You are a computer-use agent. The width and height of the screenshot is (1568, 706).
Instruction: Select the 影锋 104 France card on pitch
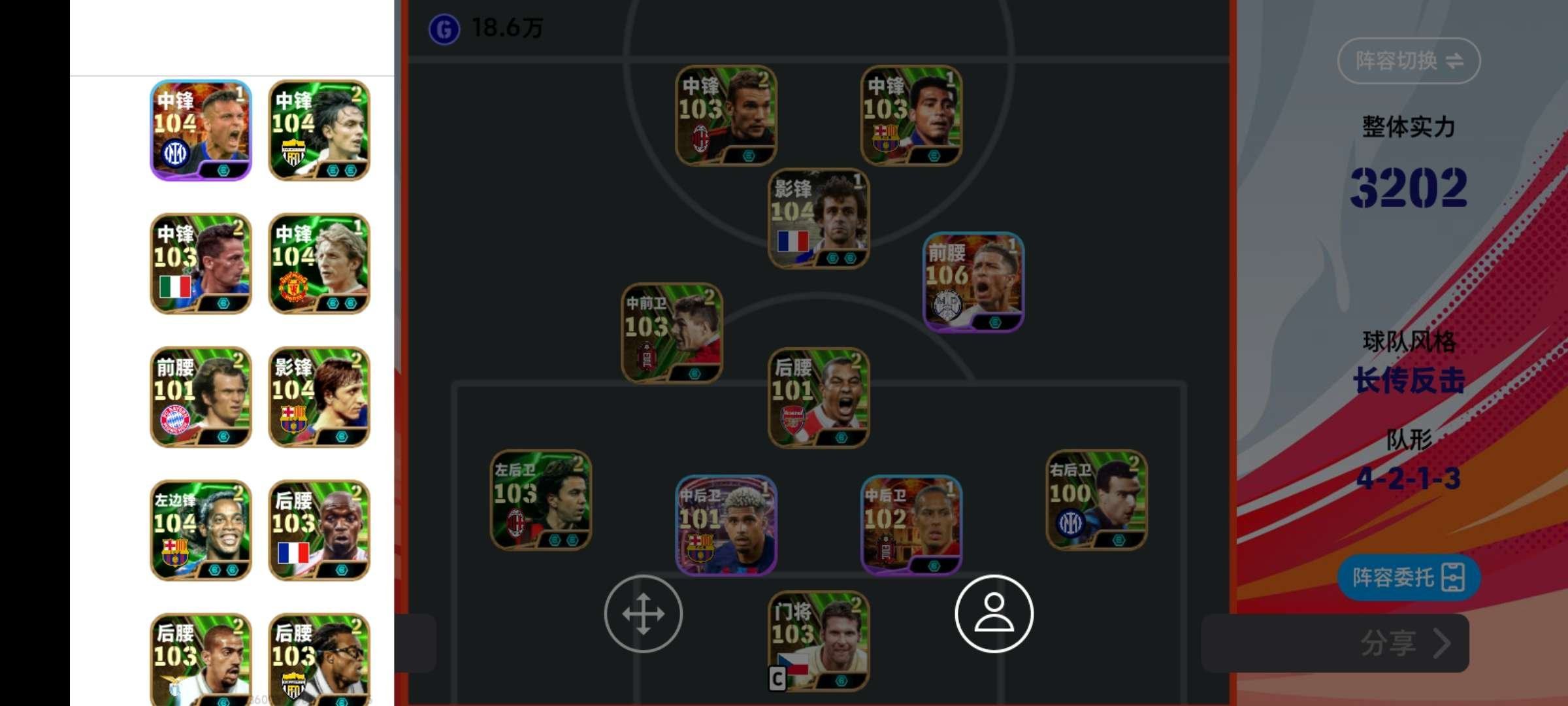tap(819, 219)
